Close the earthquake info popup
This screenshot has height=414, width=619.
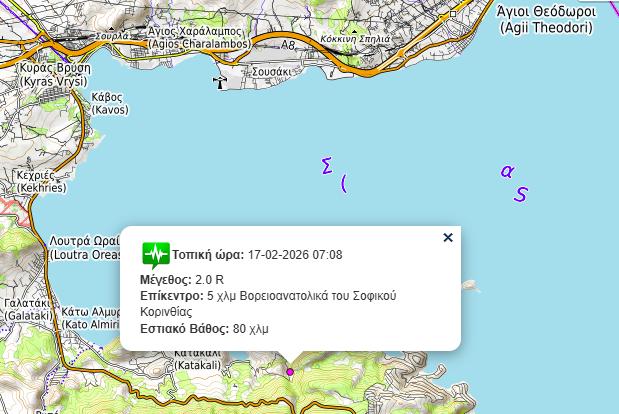tap(448, 237)
